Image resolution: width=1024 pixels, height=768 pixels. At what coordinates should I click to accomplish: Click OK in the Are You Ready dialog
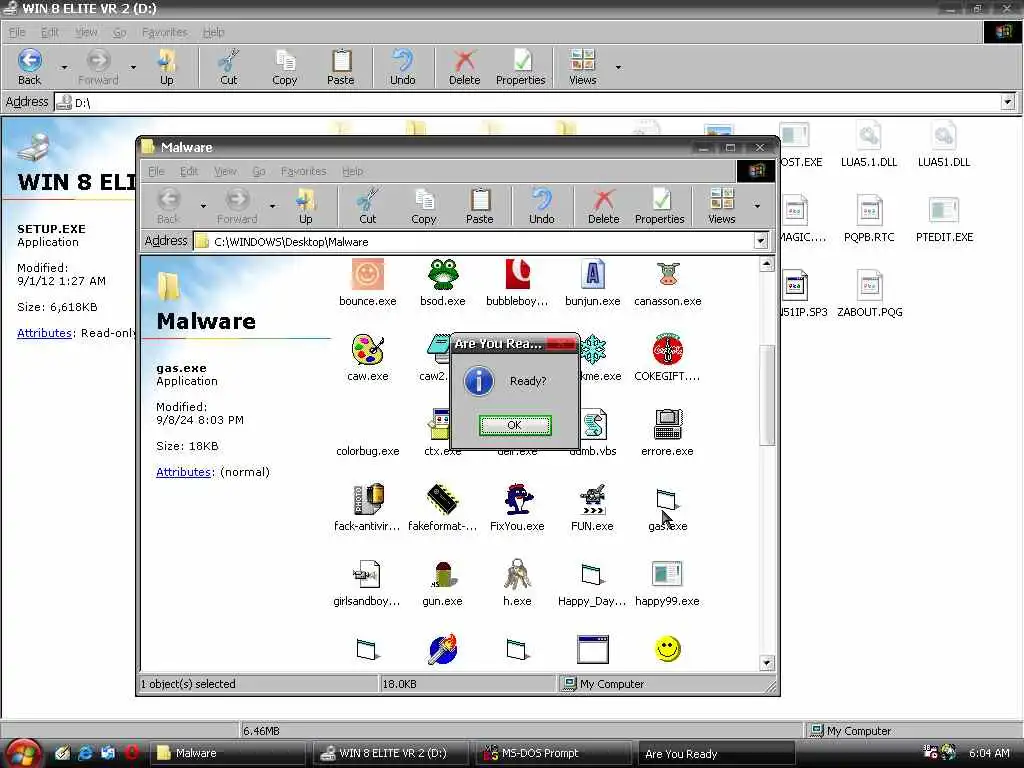(515, 425)
